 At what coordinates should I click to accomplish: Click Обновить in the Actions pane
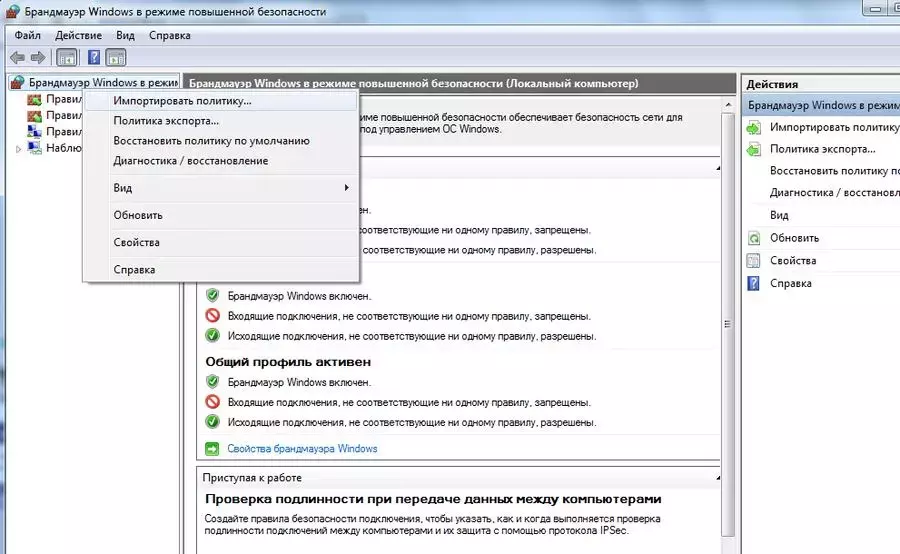click(x=794, y=238)
